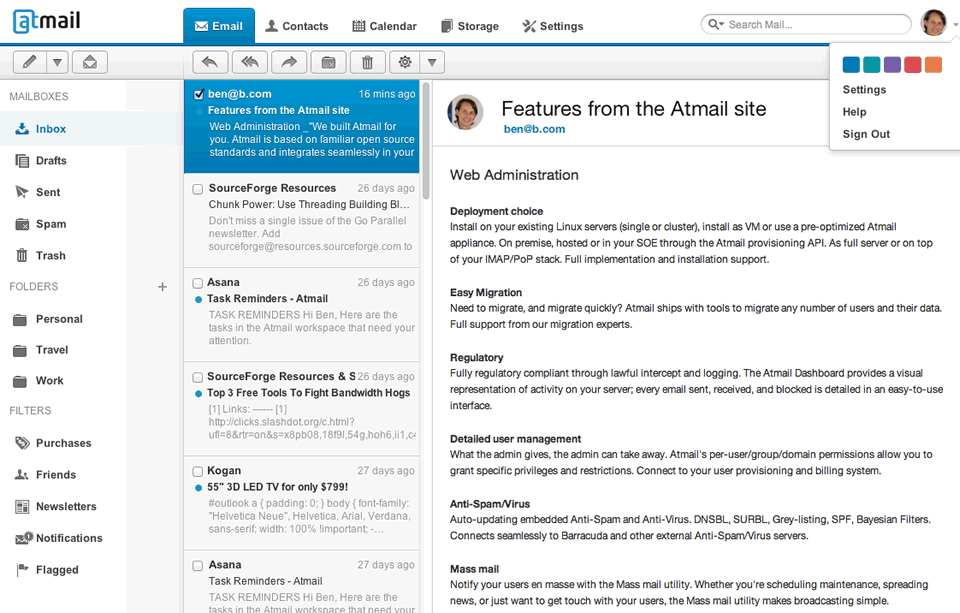Open the Chunk Power SourceForge message

[x=301, y=220]
